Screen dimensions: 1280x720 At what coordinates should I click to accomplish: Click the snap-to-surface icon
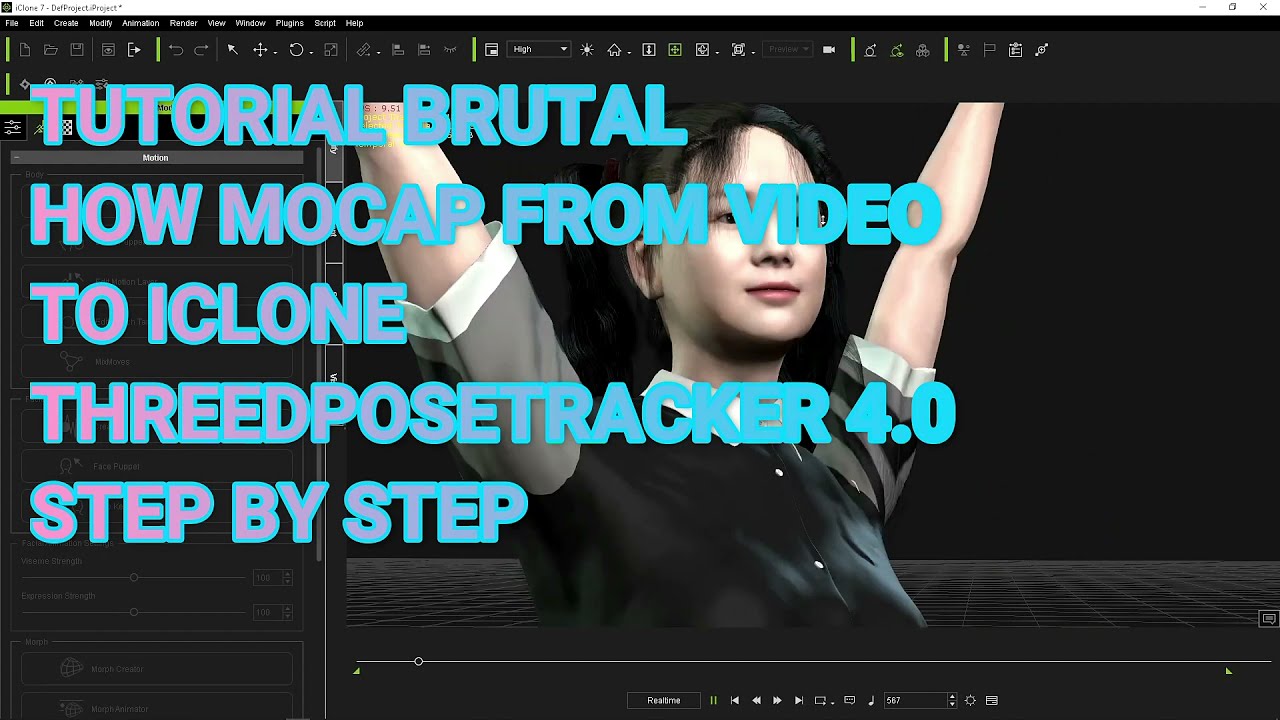pos(423,50)
